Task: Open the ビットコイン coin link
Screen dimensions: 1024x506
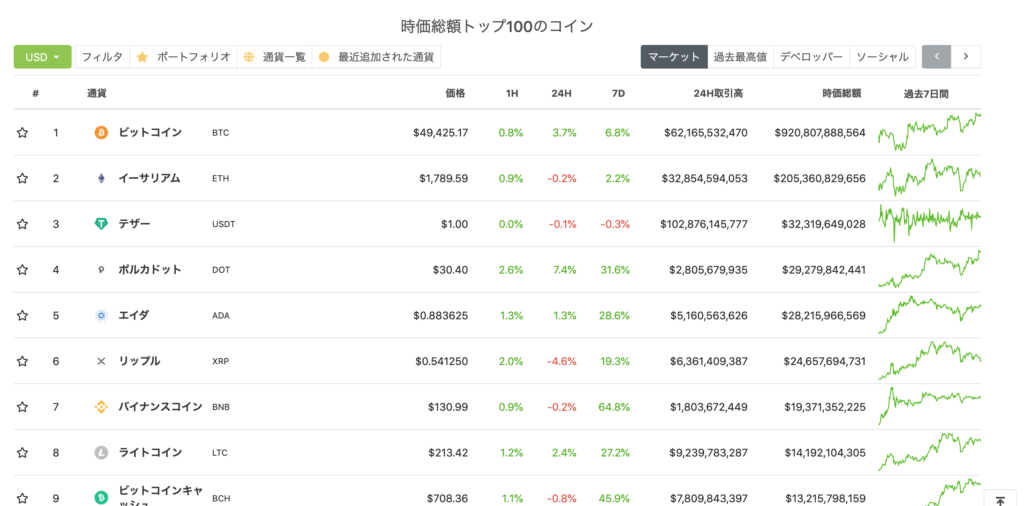Action: click(150, 133)
